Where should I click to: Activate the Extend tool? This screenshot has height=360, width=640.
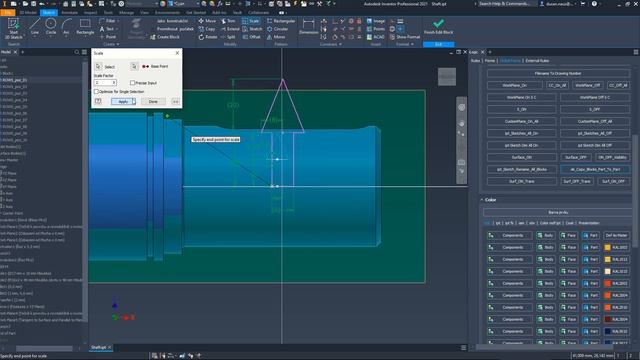coord(230,29)
